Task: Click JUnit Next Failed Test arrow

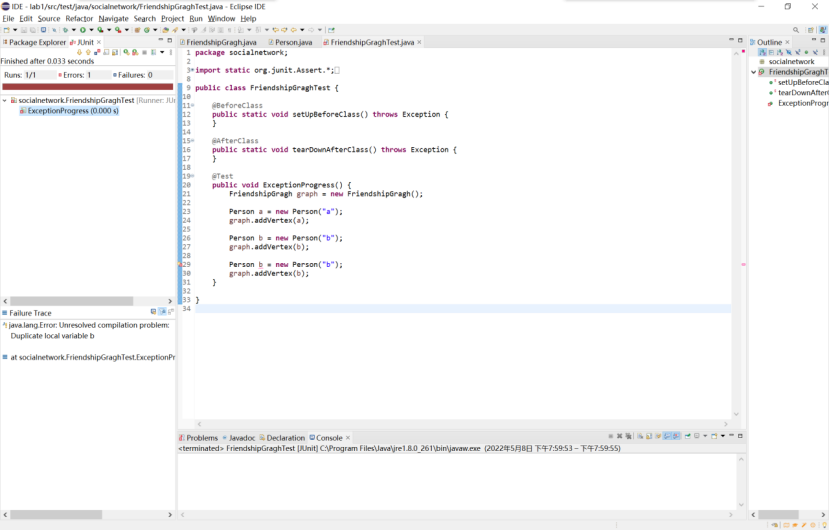Action: click(x=79, y=52)
